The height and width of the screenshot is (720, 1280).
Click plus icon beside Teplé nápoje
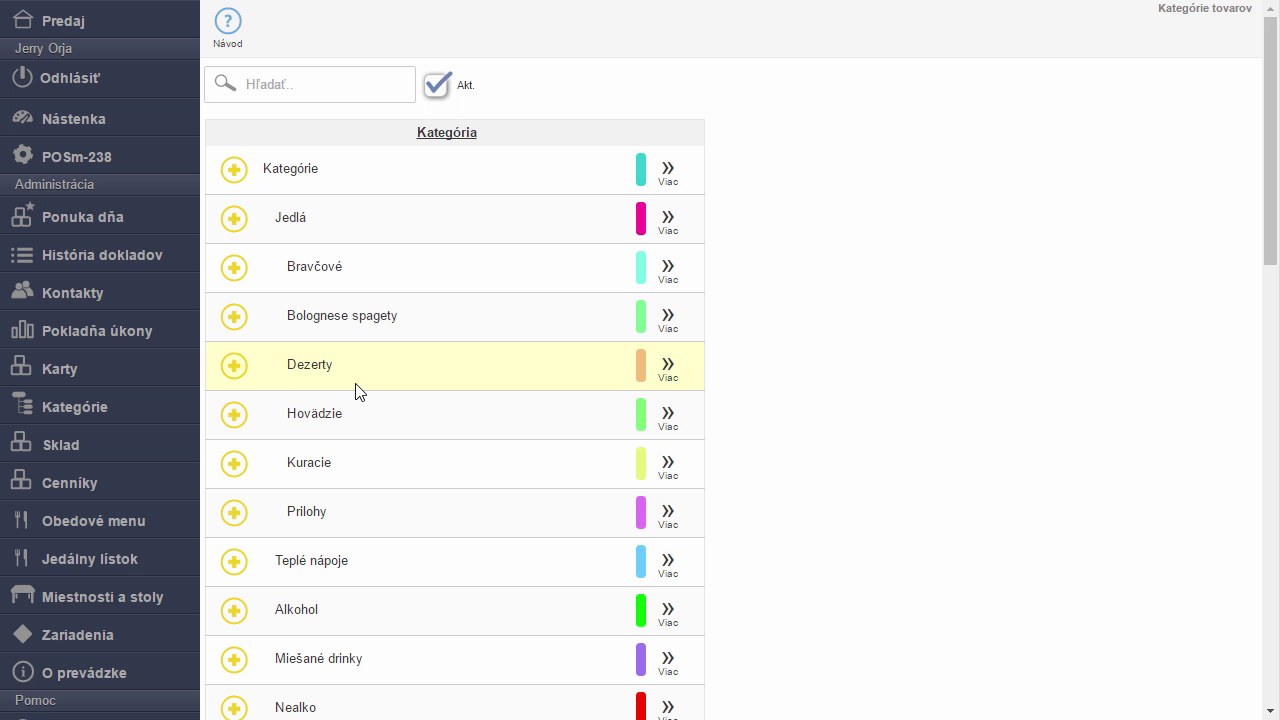(x=234, y=562)
